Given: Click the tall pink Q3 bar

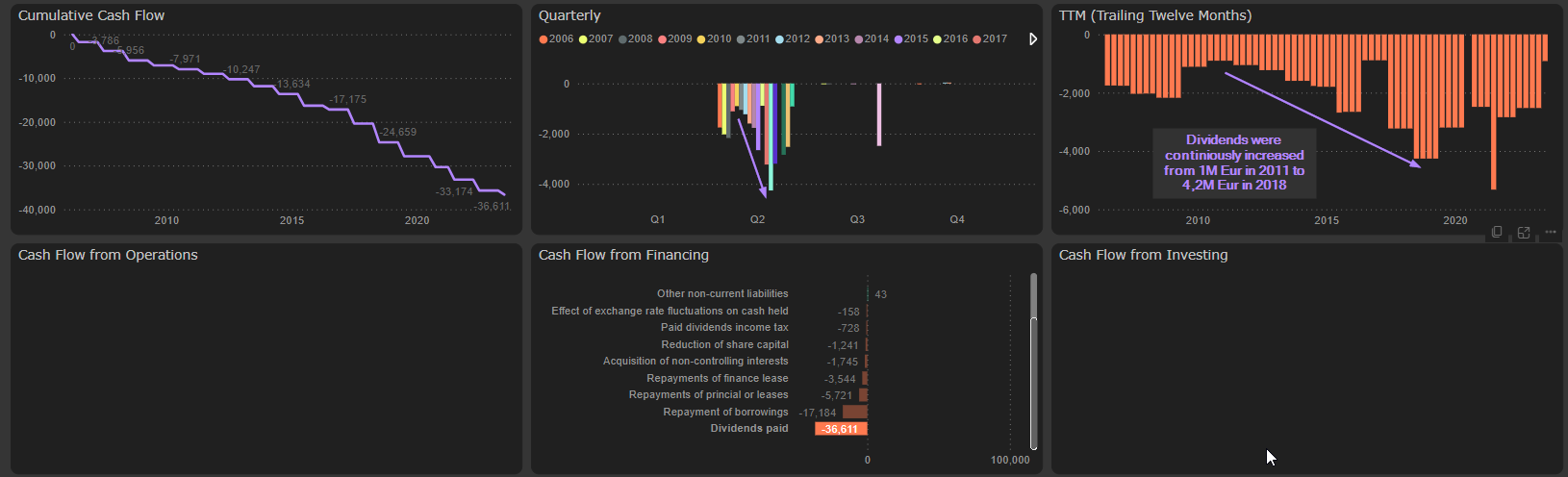Looking at the screenshot, I should 879,114.
